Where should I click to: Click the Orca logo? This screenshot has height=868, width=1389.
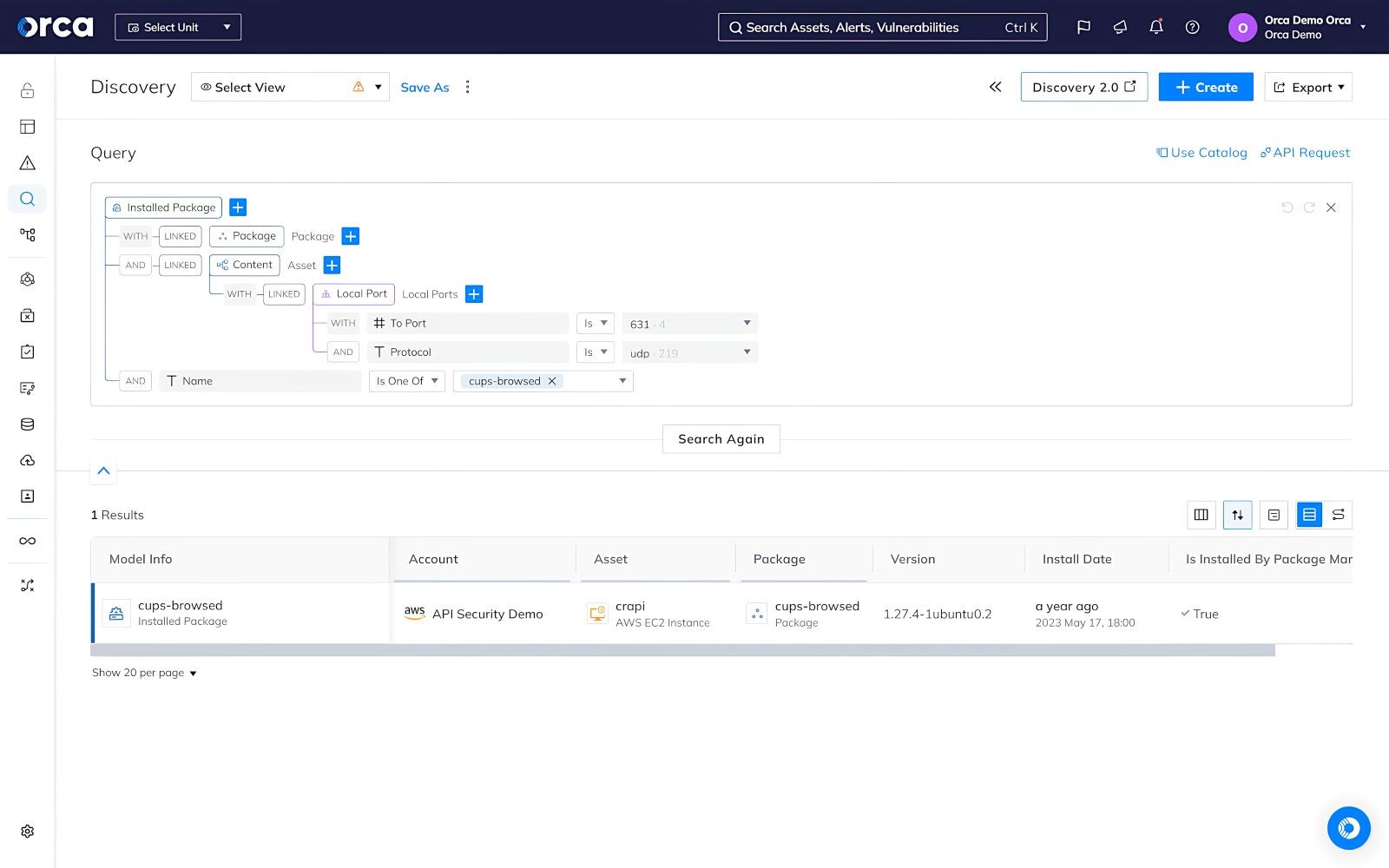(x=56, y=27)
